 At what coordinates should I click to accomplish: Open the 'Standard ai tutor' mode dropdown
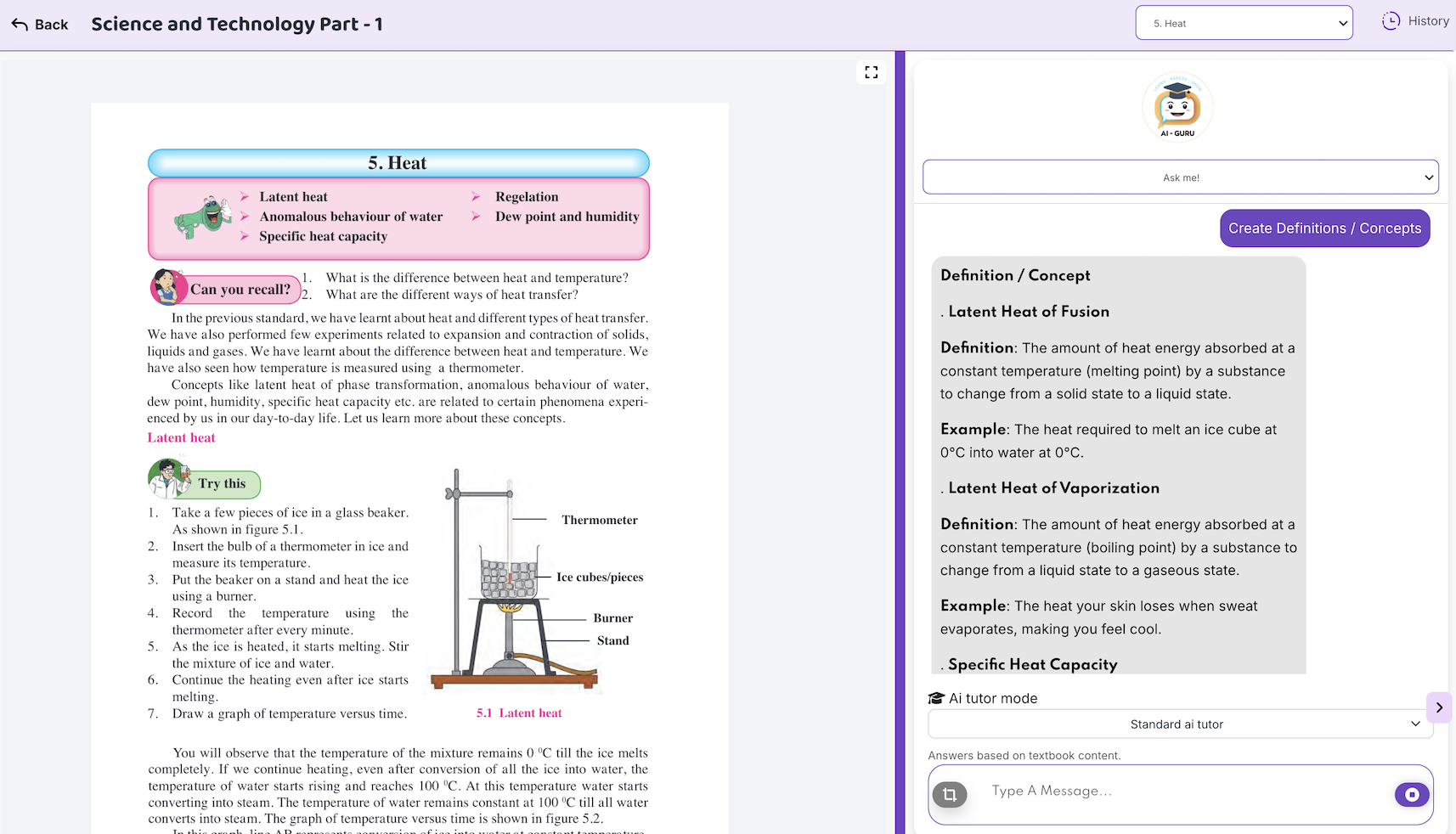(x=1181, y=724)
